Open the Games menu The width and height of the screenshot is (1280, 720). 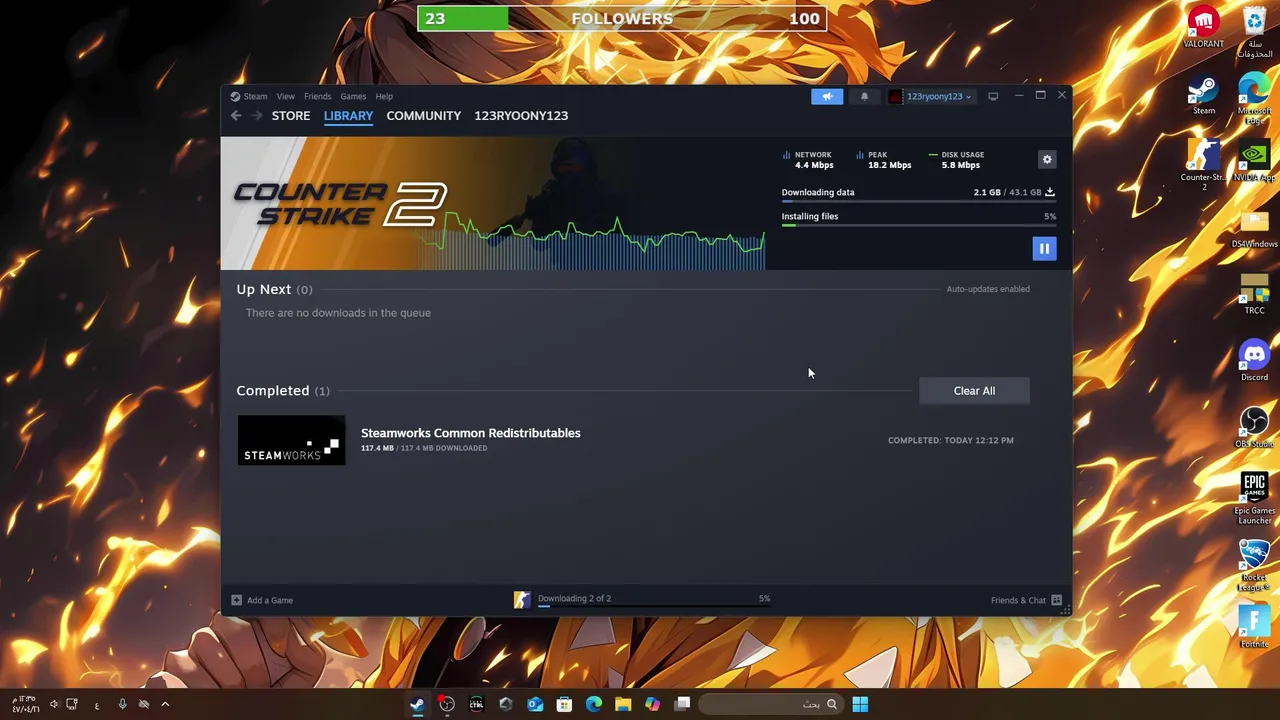[x=353, y=97]
